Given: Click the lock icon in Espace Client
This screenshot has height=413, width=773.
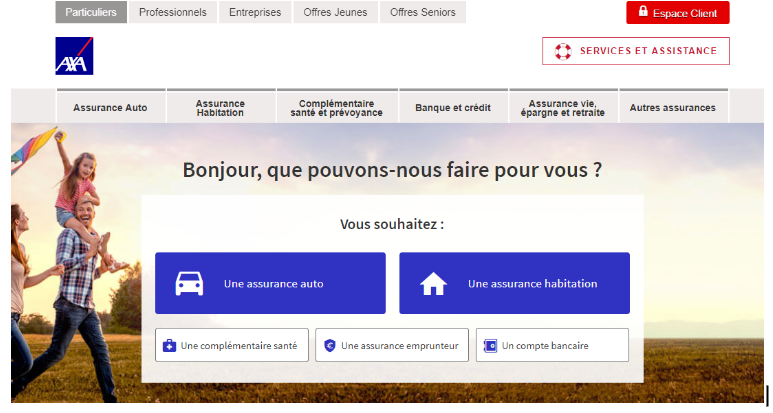Looking at the screenshot, I should (x=643, y=11).
